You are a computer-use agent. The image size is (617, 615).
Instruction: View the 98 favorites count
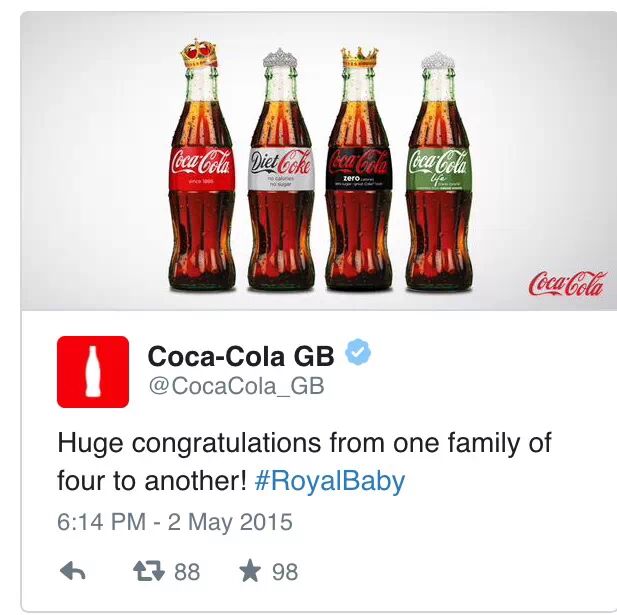coord(285,572)
